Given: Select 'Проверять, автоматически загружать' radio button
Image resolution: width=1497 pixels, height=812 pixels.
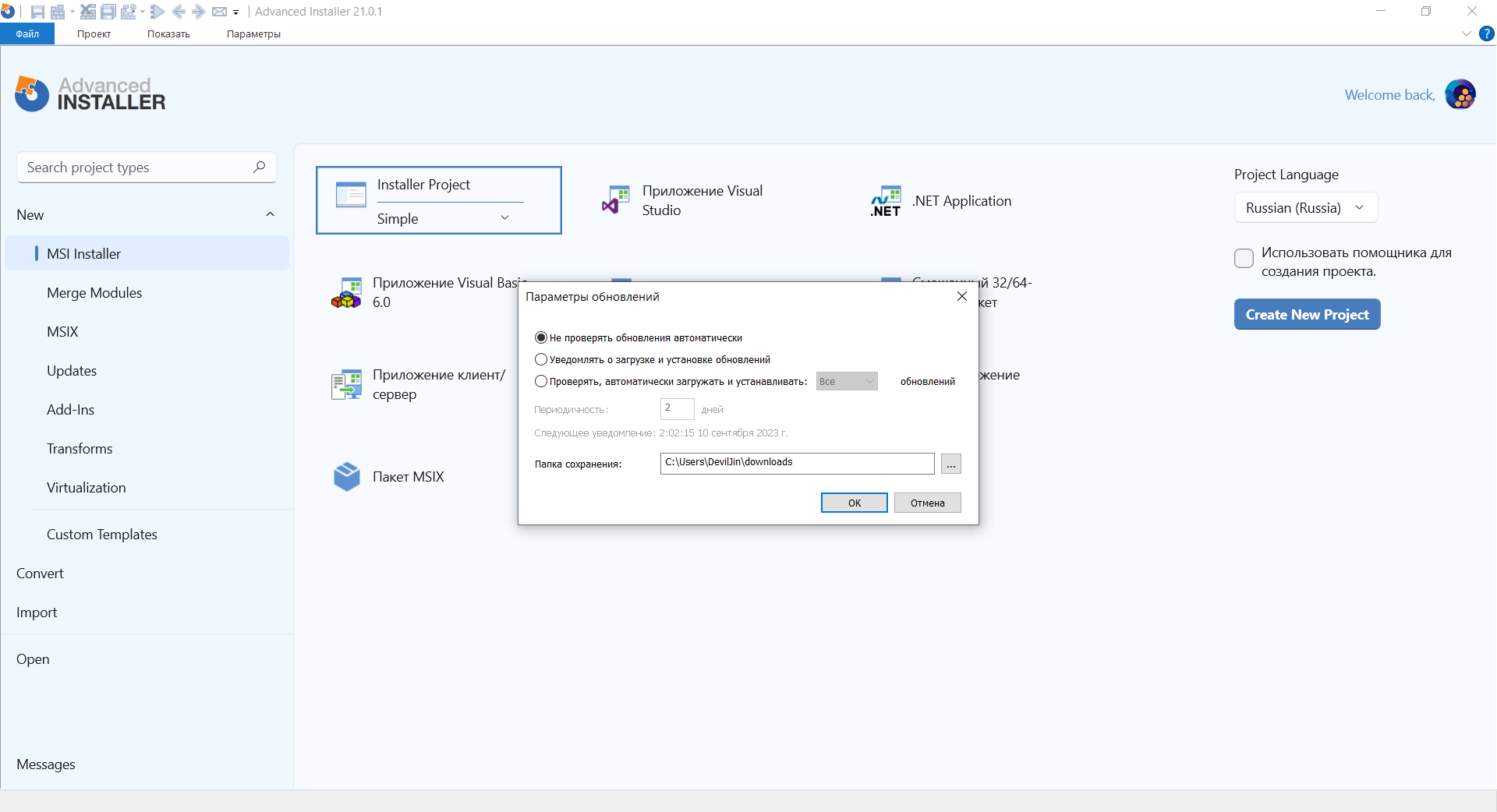Looking at the screenshot, I should coord(541,381).
